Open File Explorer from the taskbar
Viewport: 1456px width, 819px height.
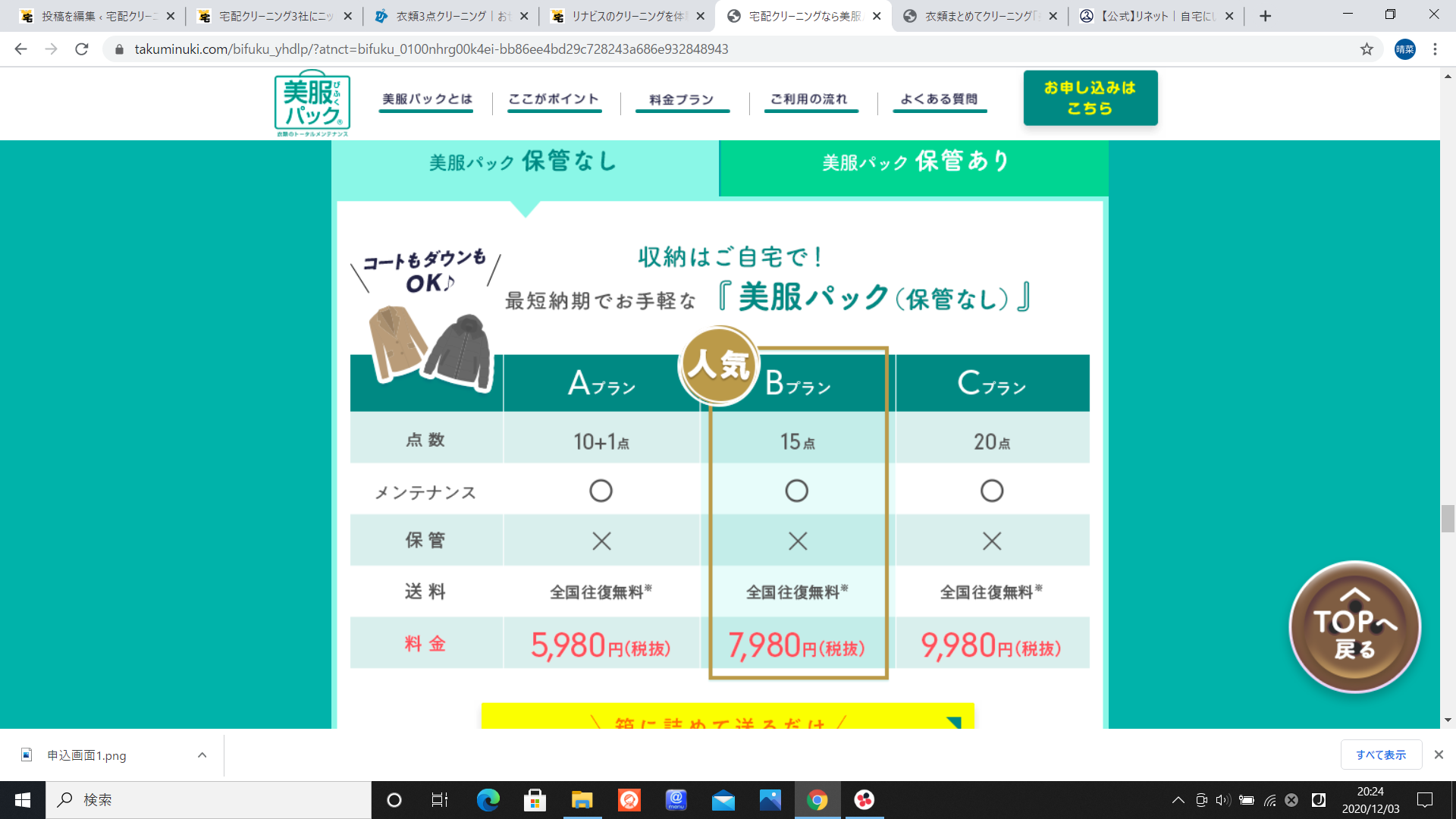click(x=582, y=800)
